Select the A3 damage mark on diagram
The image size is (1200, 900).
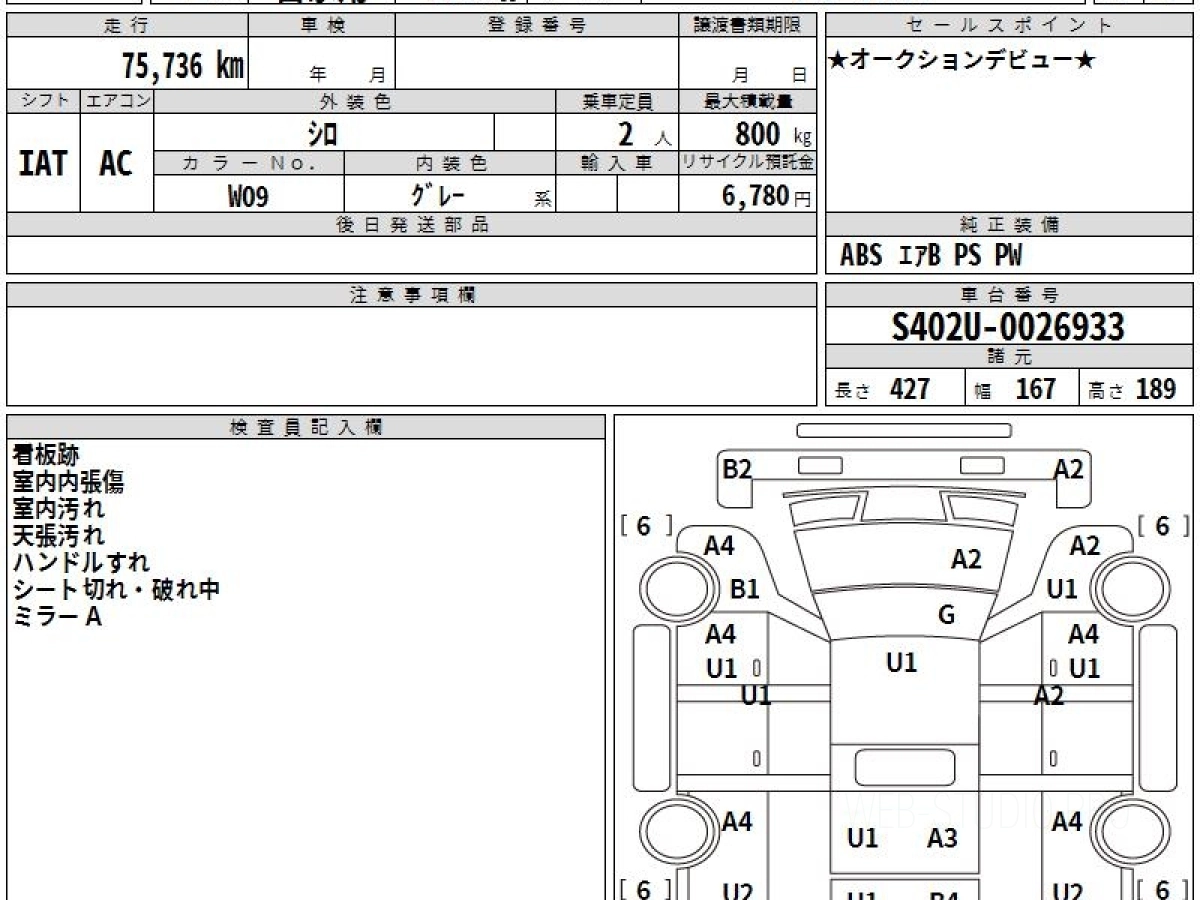(x=942, y=839)
